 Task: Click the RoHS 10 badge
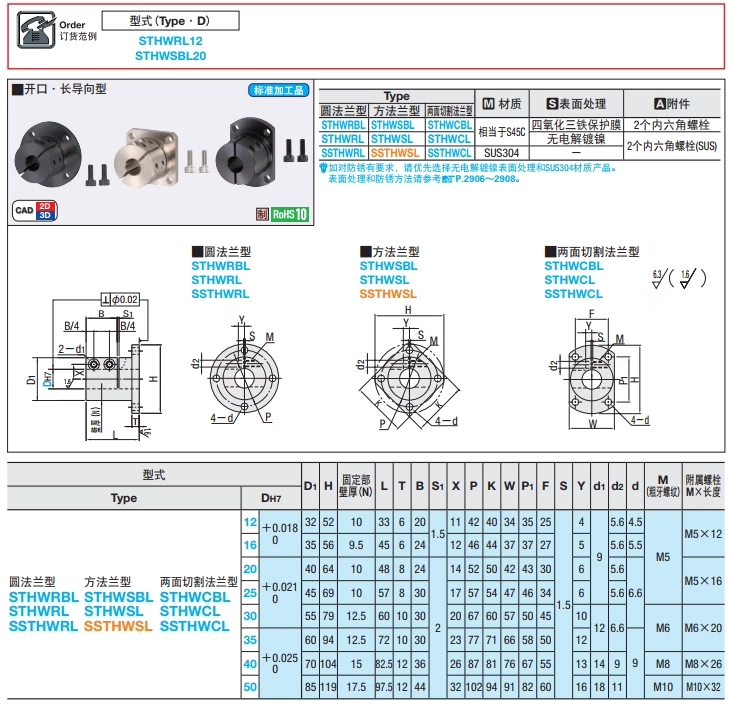(290, 214)
